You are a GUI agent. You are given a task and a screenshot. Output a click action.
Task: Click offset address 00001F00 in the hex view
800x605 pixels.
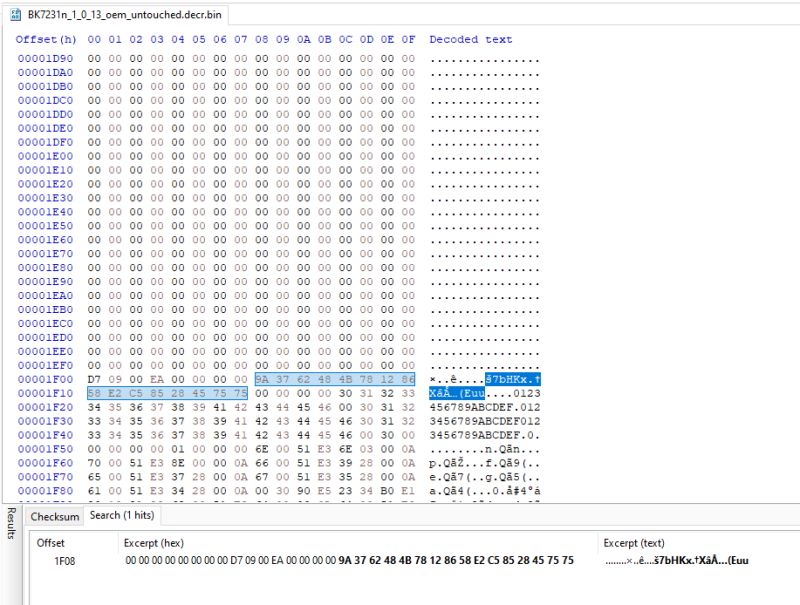point(48,378)
